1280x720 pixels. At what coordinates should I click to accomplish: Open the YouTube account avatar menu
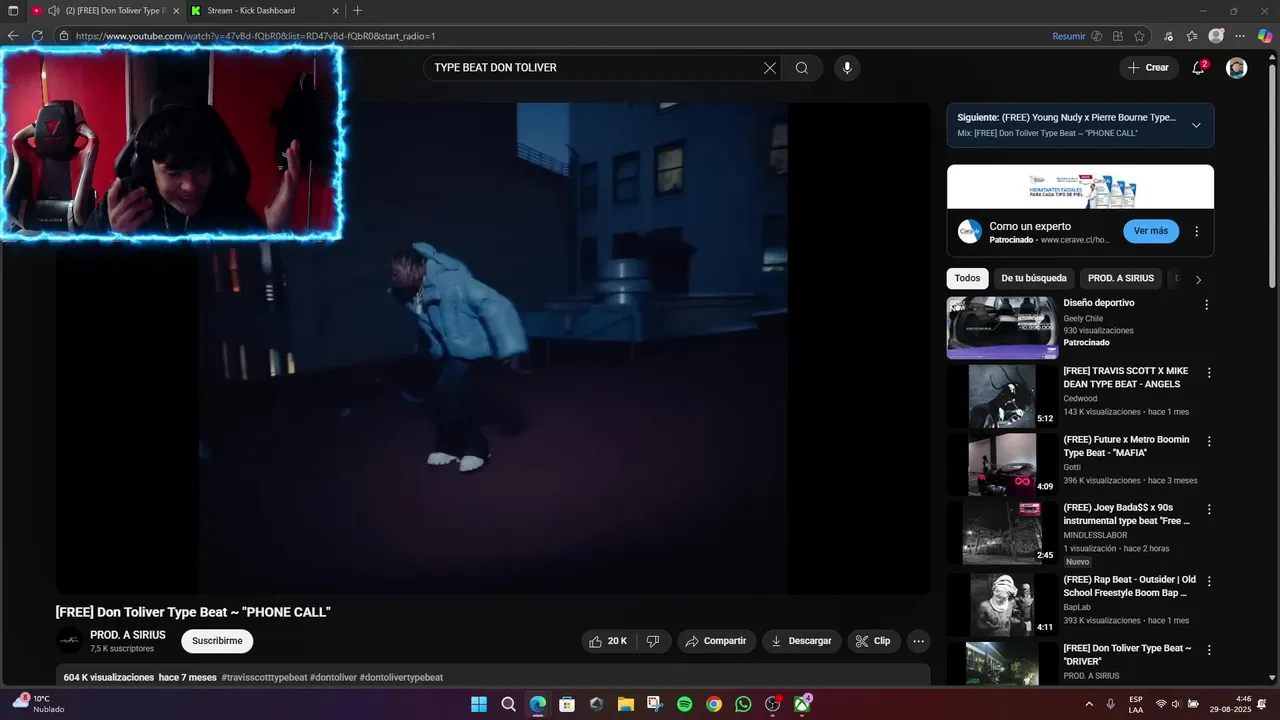[1237, 68]
